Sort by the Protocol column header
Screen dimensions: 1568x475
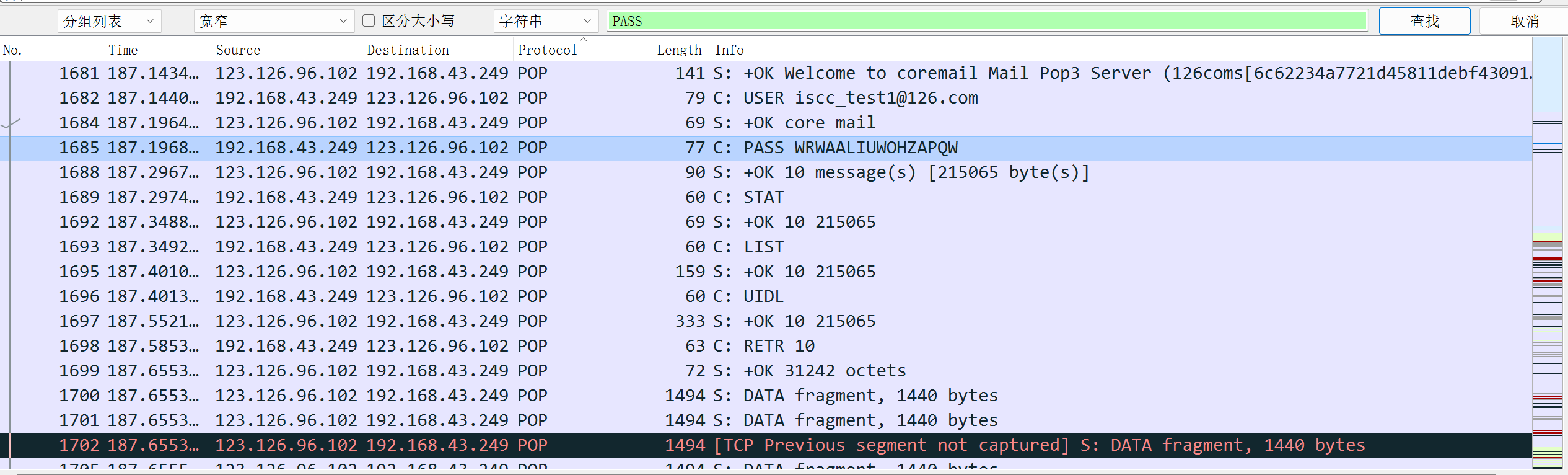[582, 50]
